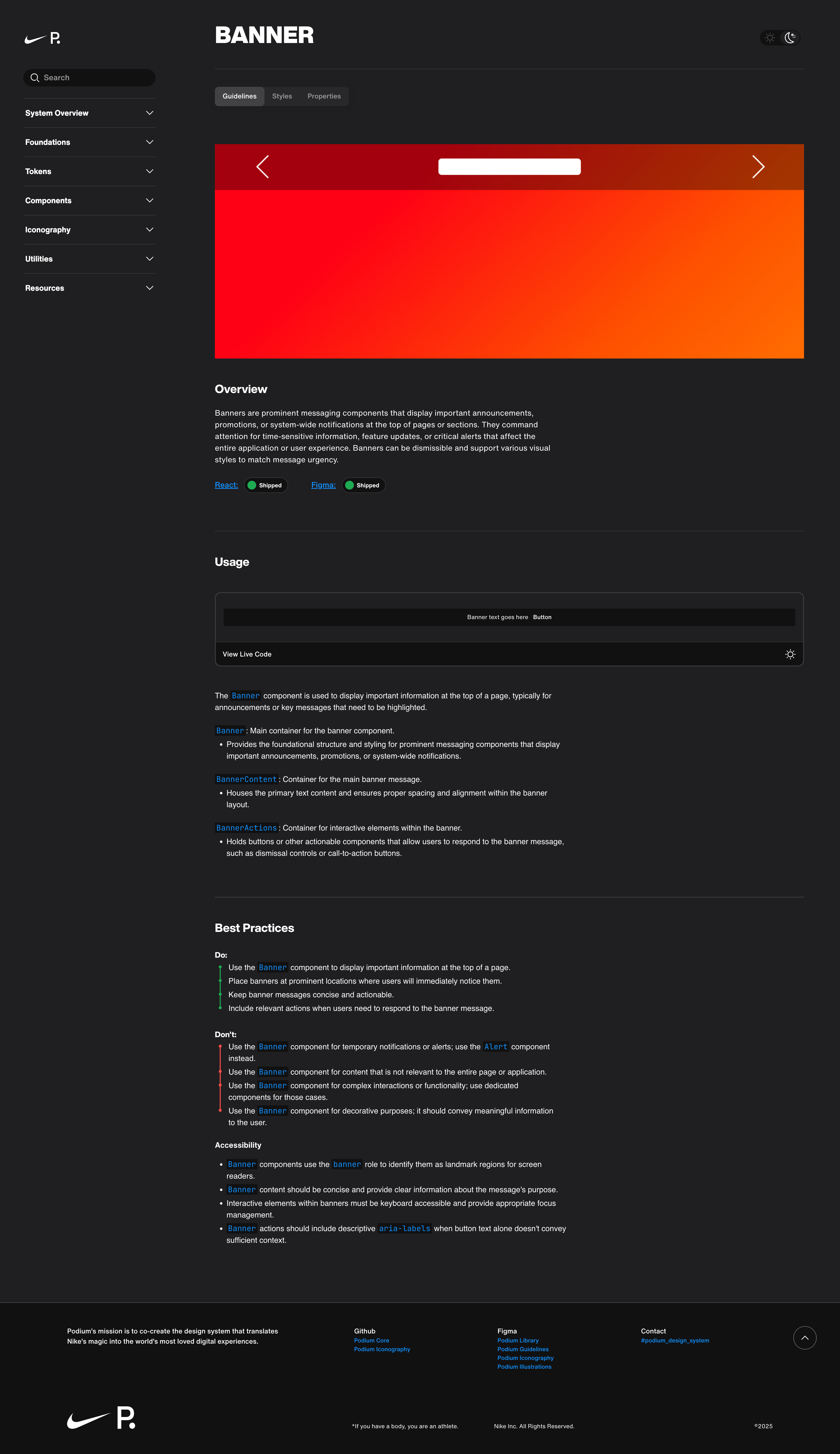The height and width of the screenshot is (1454, 840).
Task: Click the Components menu label
Action: point(48,201)
